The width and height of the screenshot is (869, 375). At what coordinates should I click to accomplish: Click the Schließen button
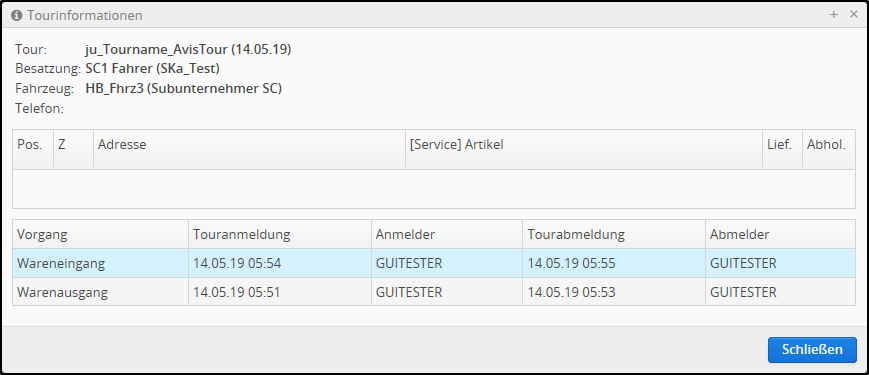pos(812,350)
